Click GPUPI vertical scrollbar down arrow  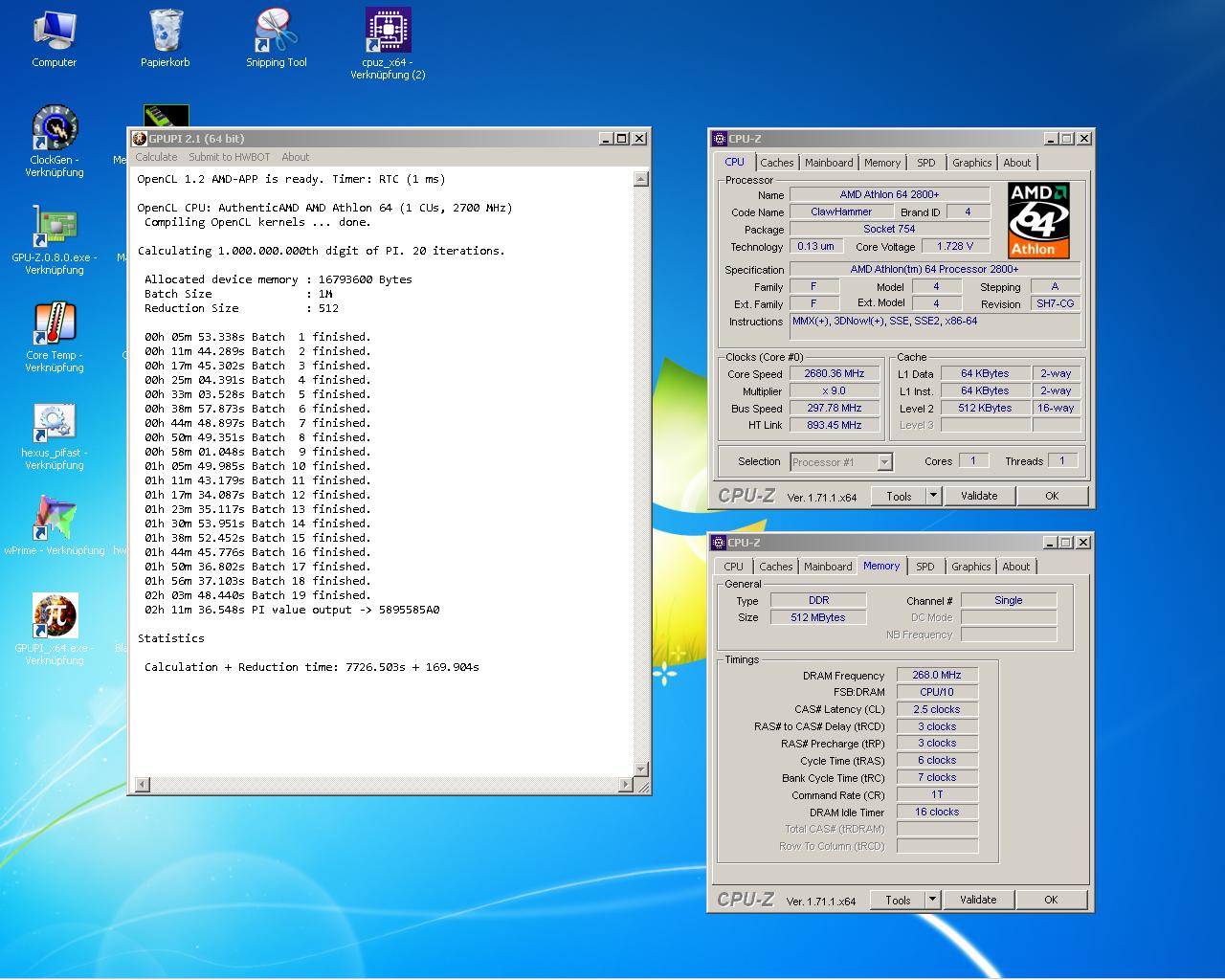[x=641, y=768]
